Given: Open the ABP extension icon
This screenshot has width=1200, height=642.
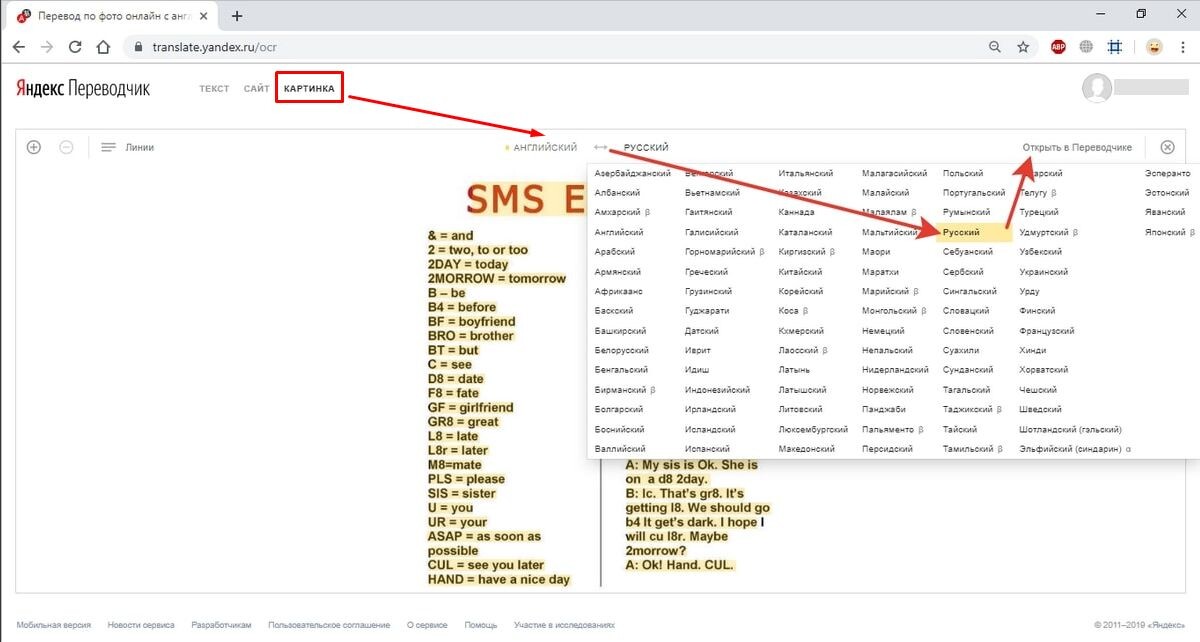Looking at the screenshot, I should pyautogui.click(x=1058, y=47).
